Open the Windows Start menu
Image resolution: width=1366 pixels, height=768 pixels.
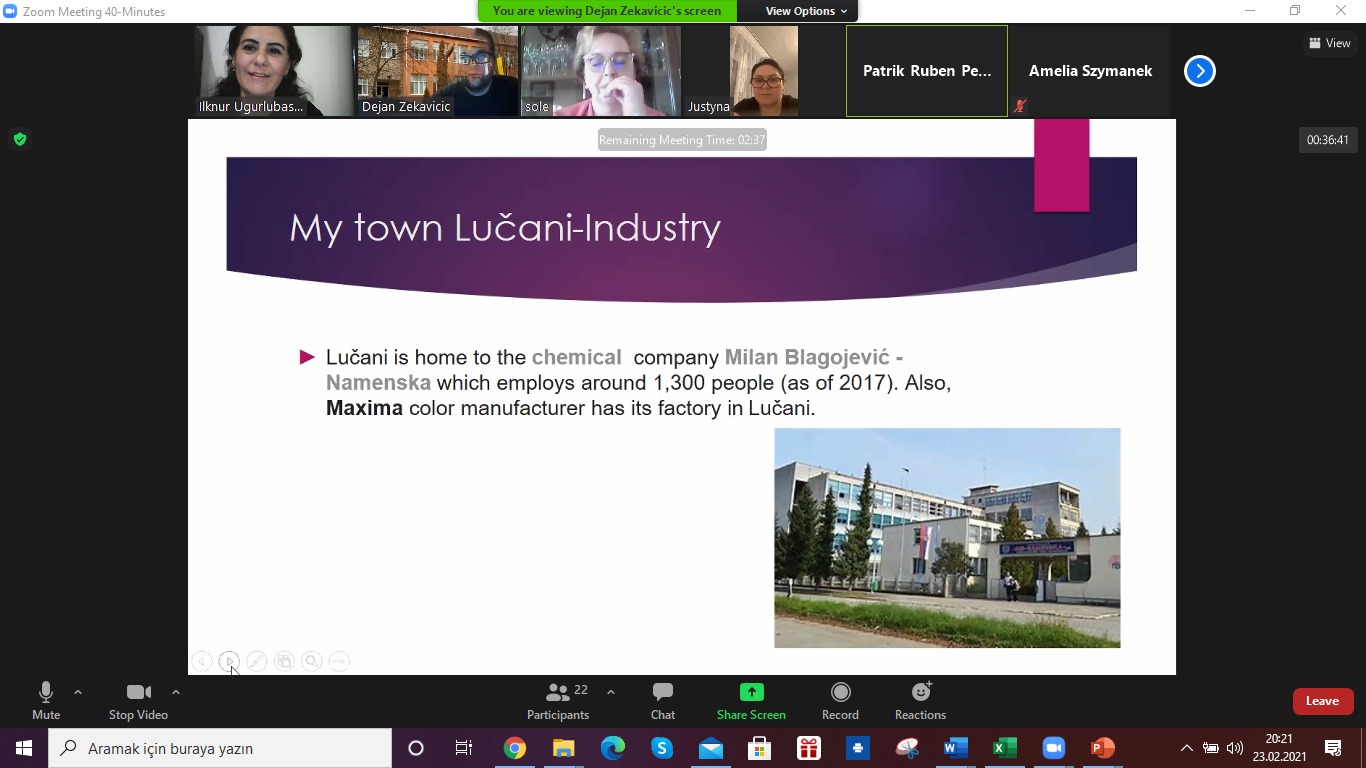[24, 748]
